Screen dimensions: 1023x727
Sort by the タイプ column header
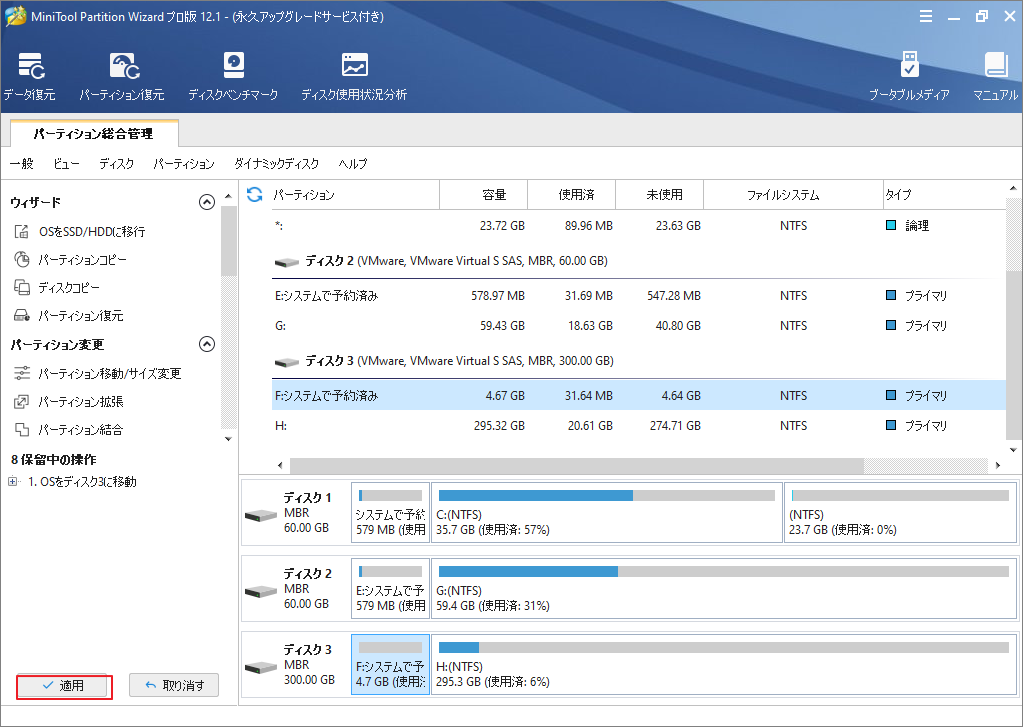point(945,194)
